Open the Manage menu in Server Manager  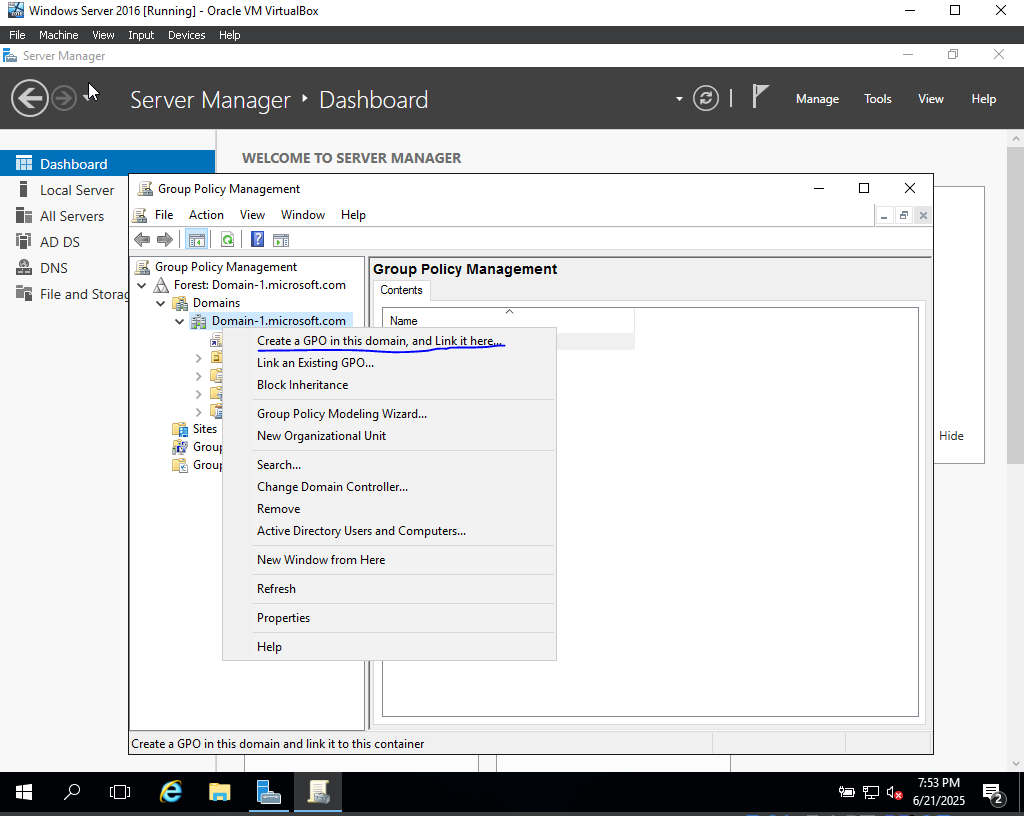pyautogui.click(x=817, y=99)
